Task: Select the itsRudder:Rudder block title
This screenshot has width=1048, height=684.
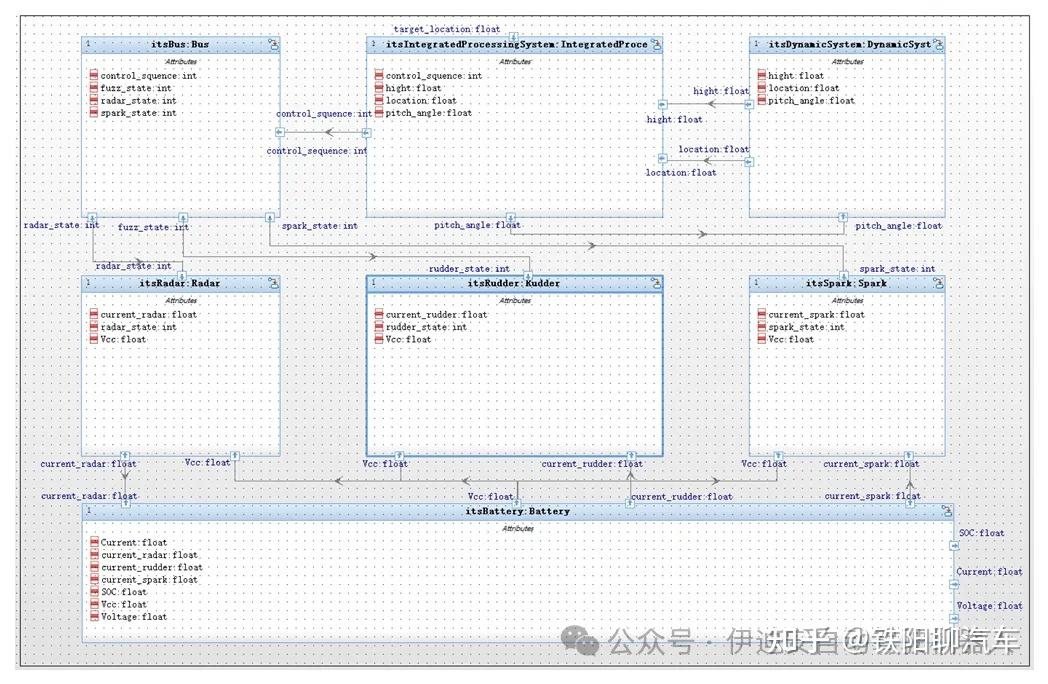Action: point(514,283)
